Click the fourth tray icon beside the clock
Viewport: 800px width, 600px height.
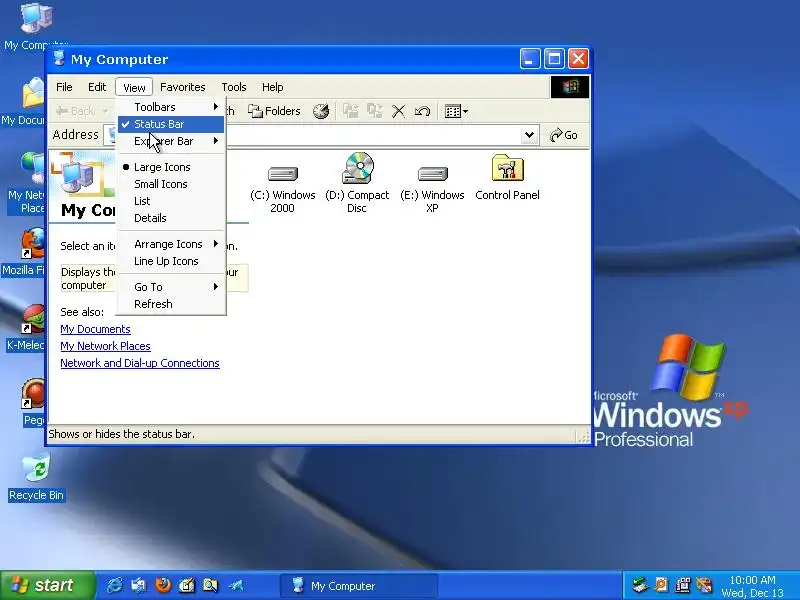point(704,585)
